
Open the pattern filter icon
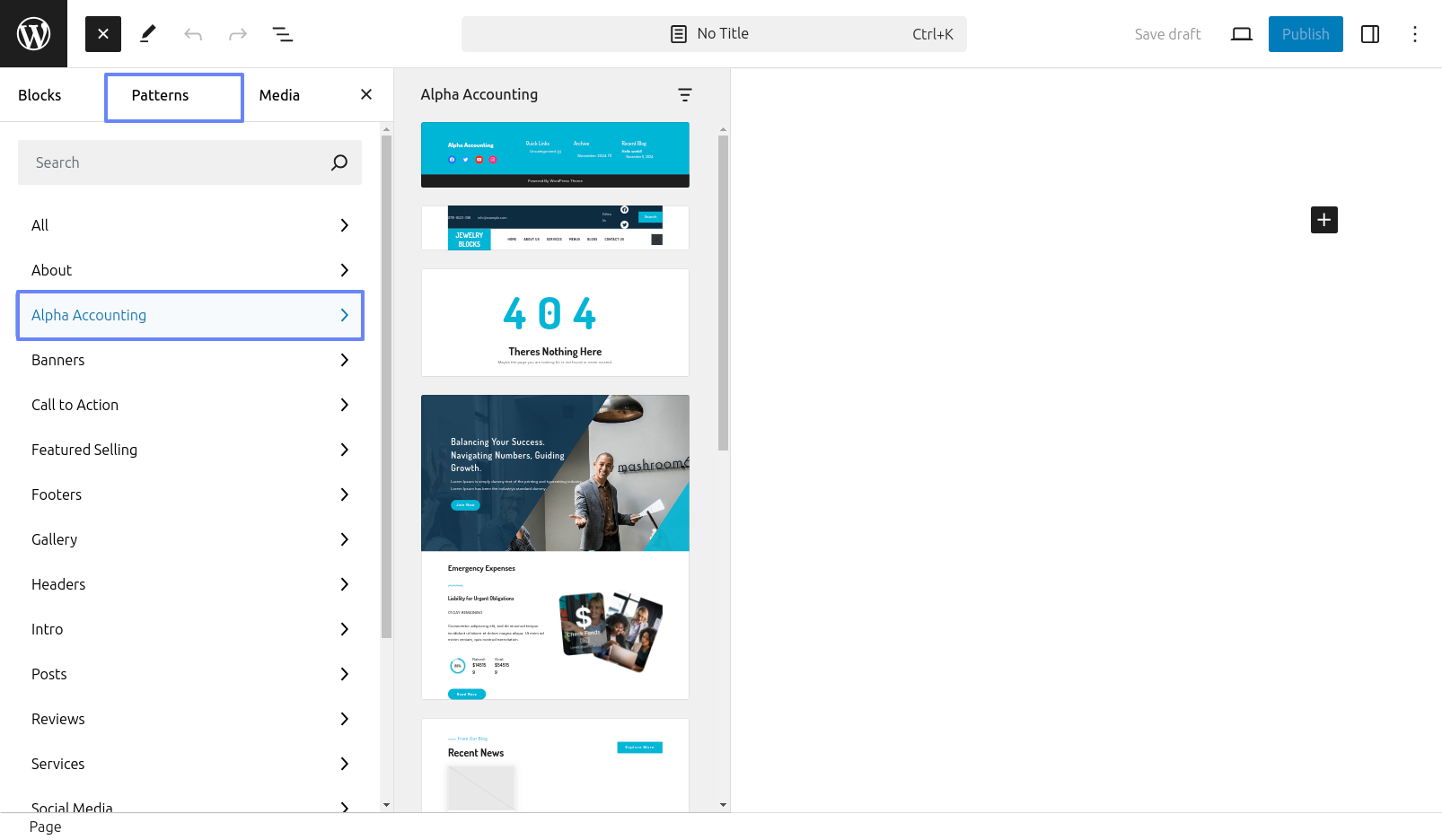pos(685,94)
